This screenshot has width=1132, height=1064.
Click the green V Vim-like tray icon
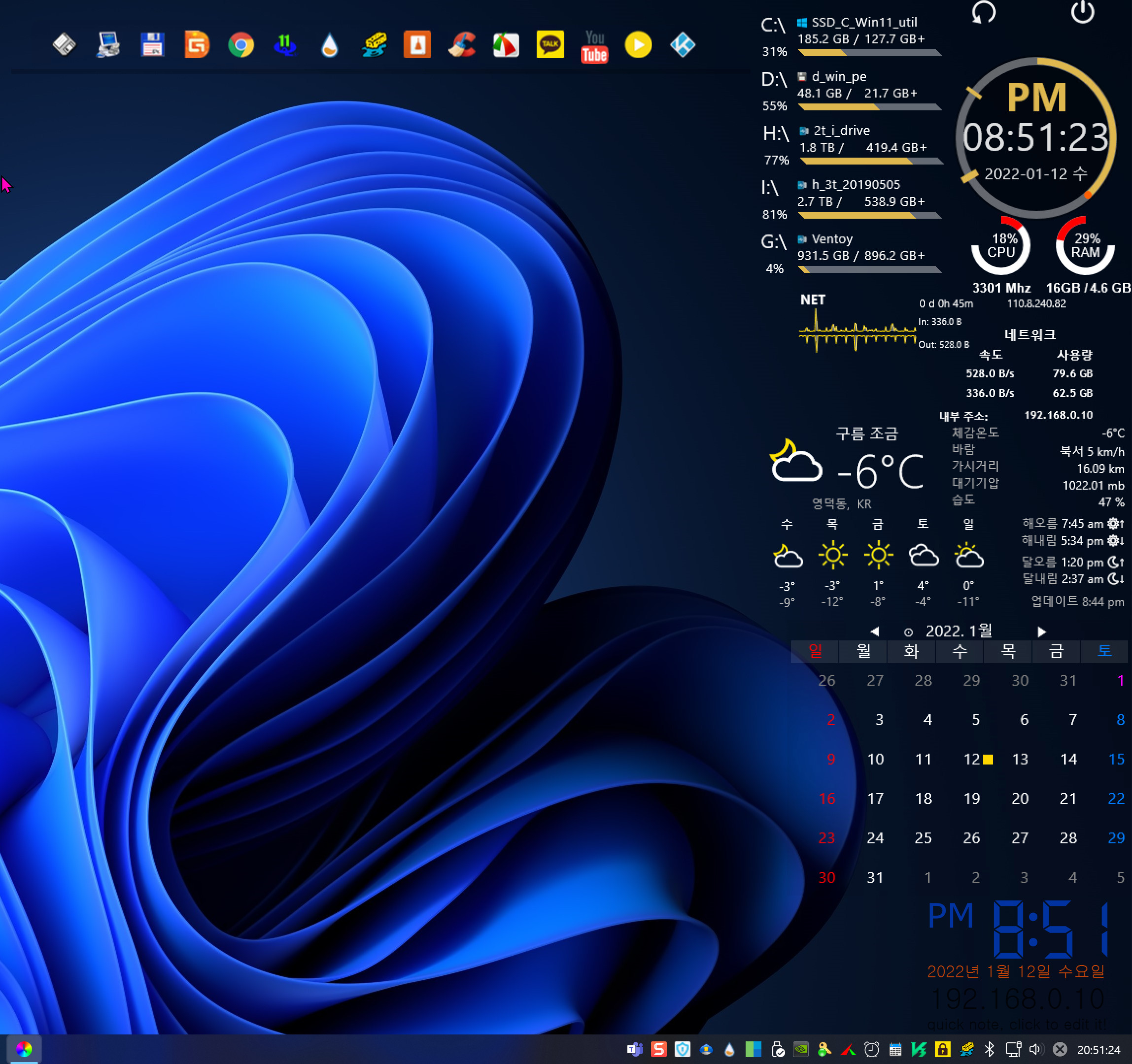coord(919,1049)
